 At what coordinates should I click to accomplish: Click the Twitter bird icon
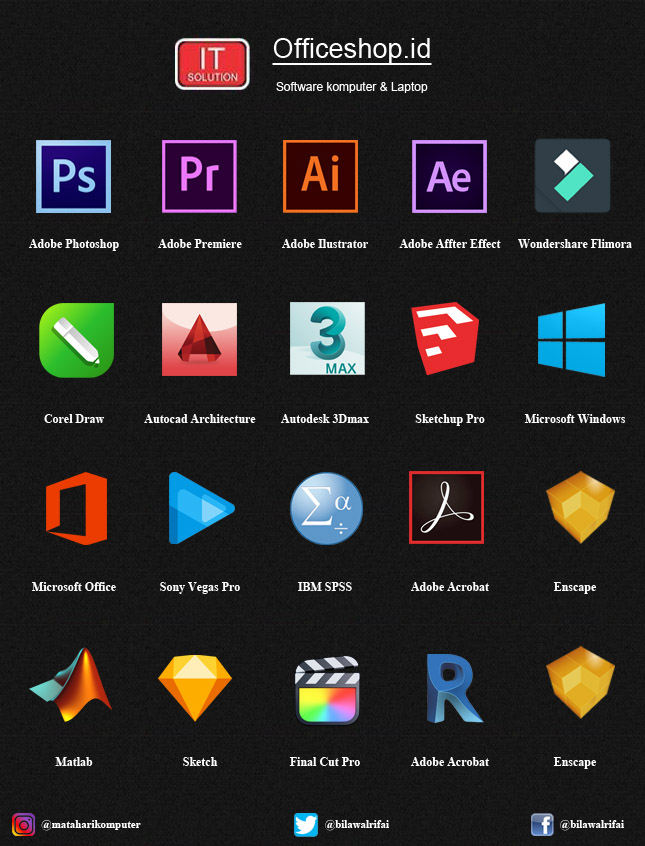306,824
